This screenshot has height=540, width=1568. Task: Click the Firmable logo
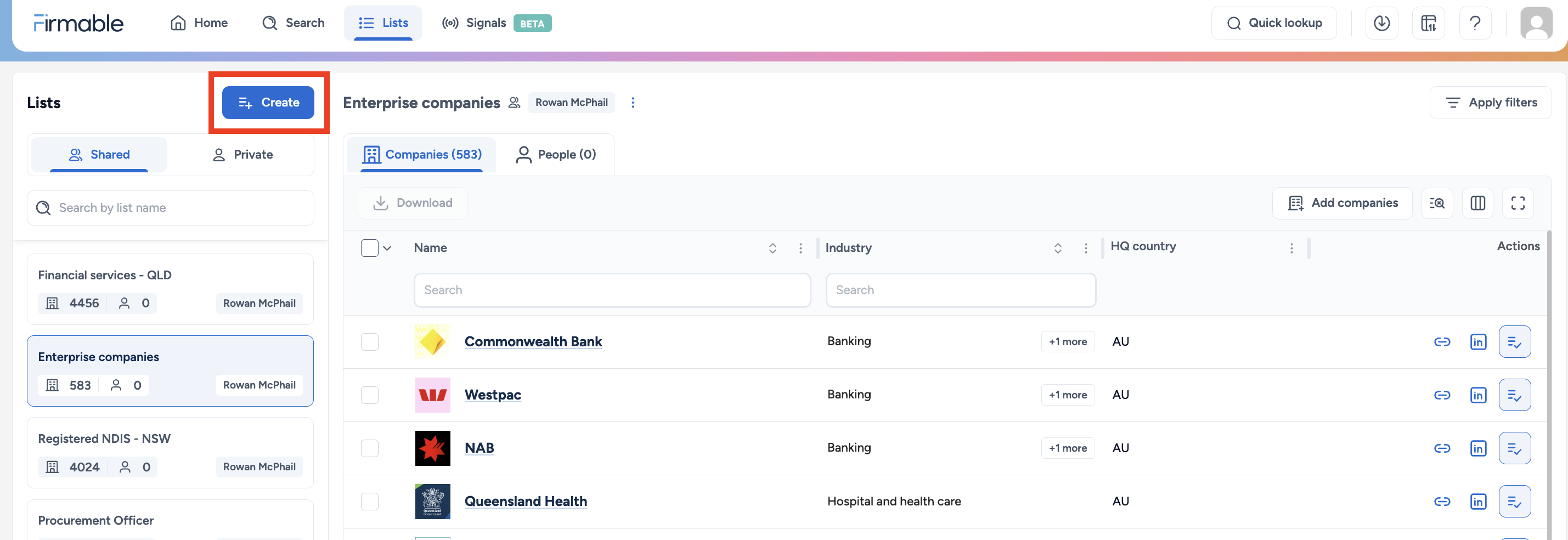click(x=78, y=23)
